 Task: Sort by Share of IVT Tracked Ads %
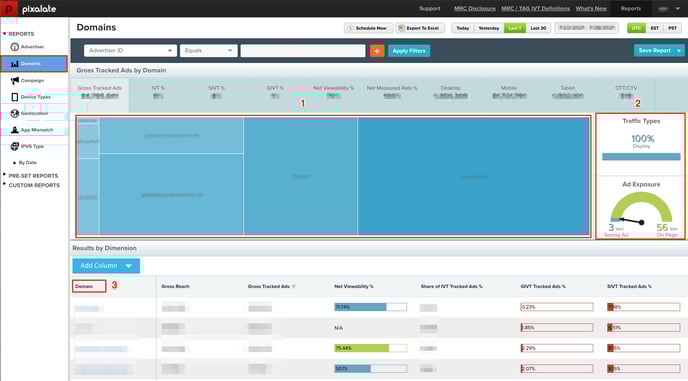pos(452,287)
